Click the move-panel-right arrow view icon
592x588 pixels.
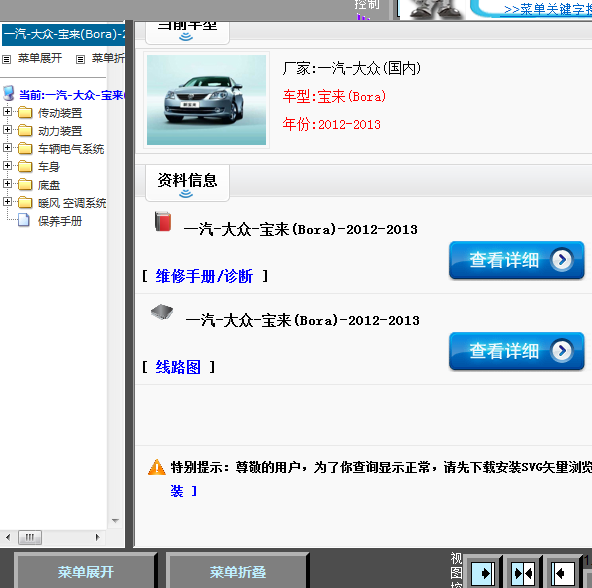coord(483,574)
